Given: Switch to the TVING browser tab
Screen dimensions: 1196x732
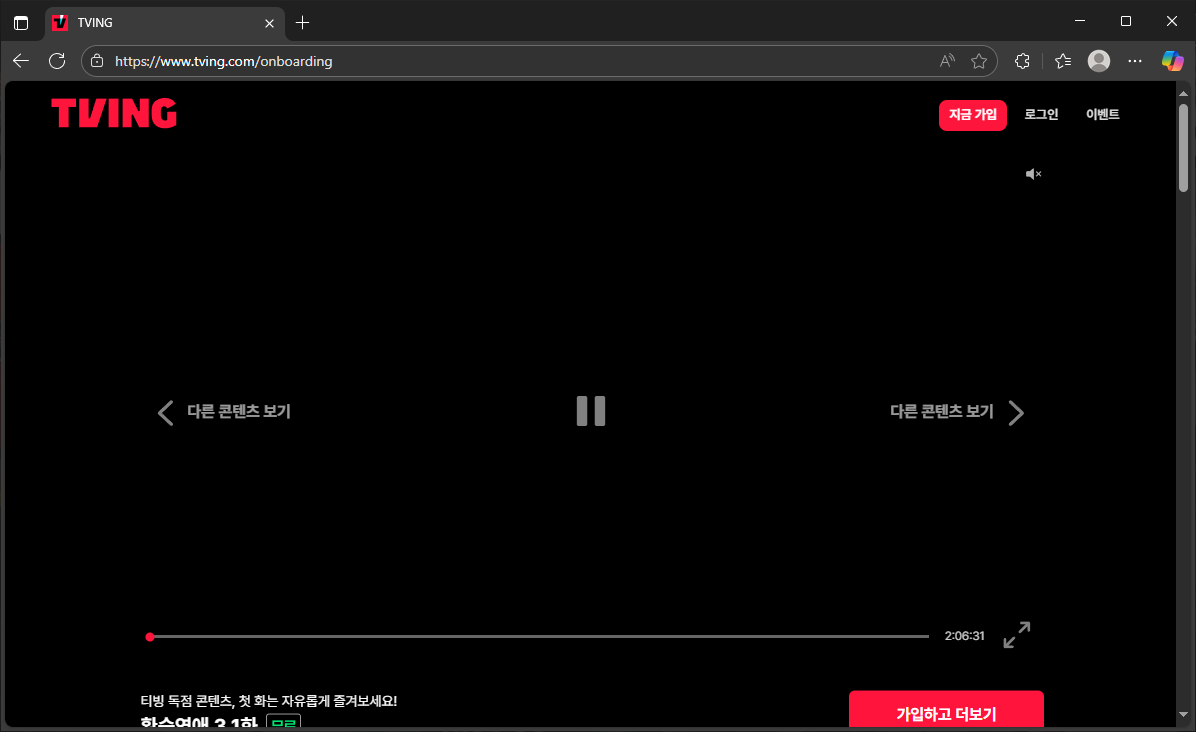Looking at the screenshot, I should 150,21.
